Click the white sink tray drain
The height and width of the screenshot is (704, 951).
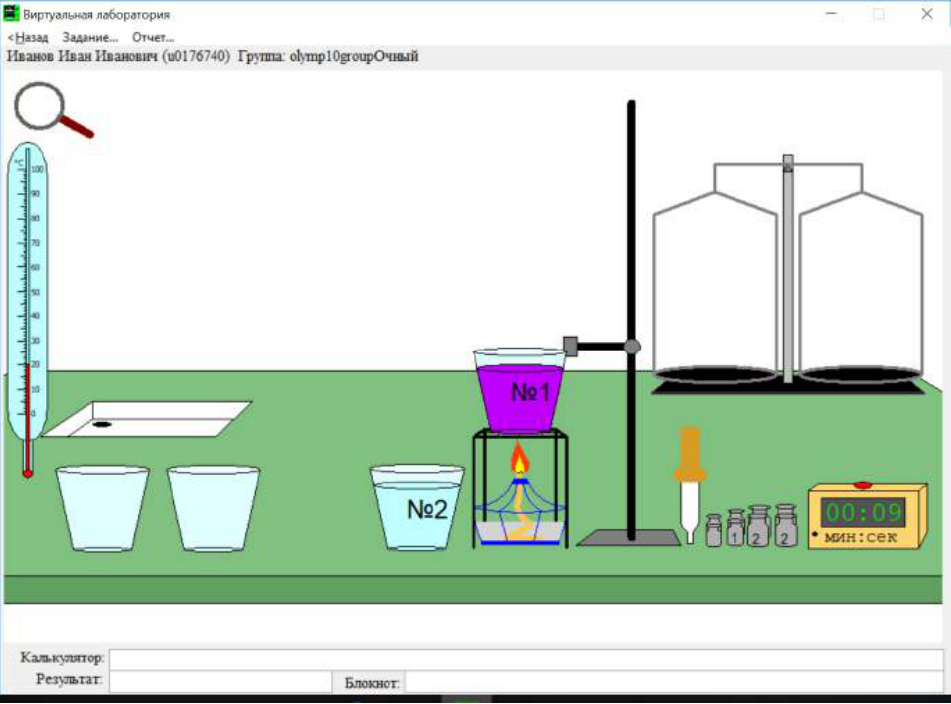click(101, 424)
